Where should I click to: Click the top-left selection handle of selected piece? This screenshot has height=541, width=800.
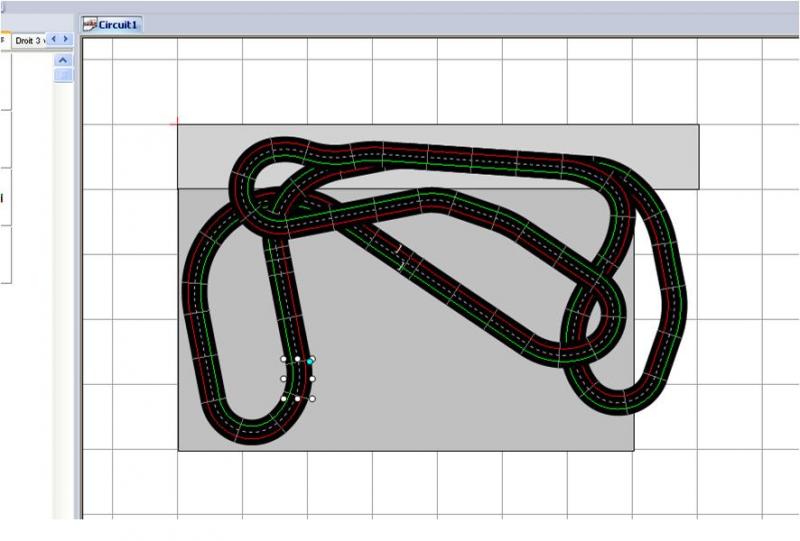[x=284, y=359]
